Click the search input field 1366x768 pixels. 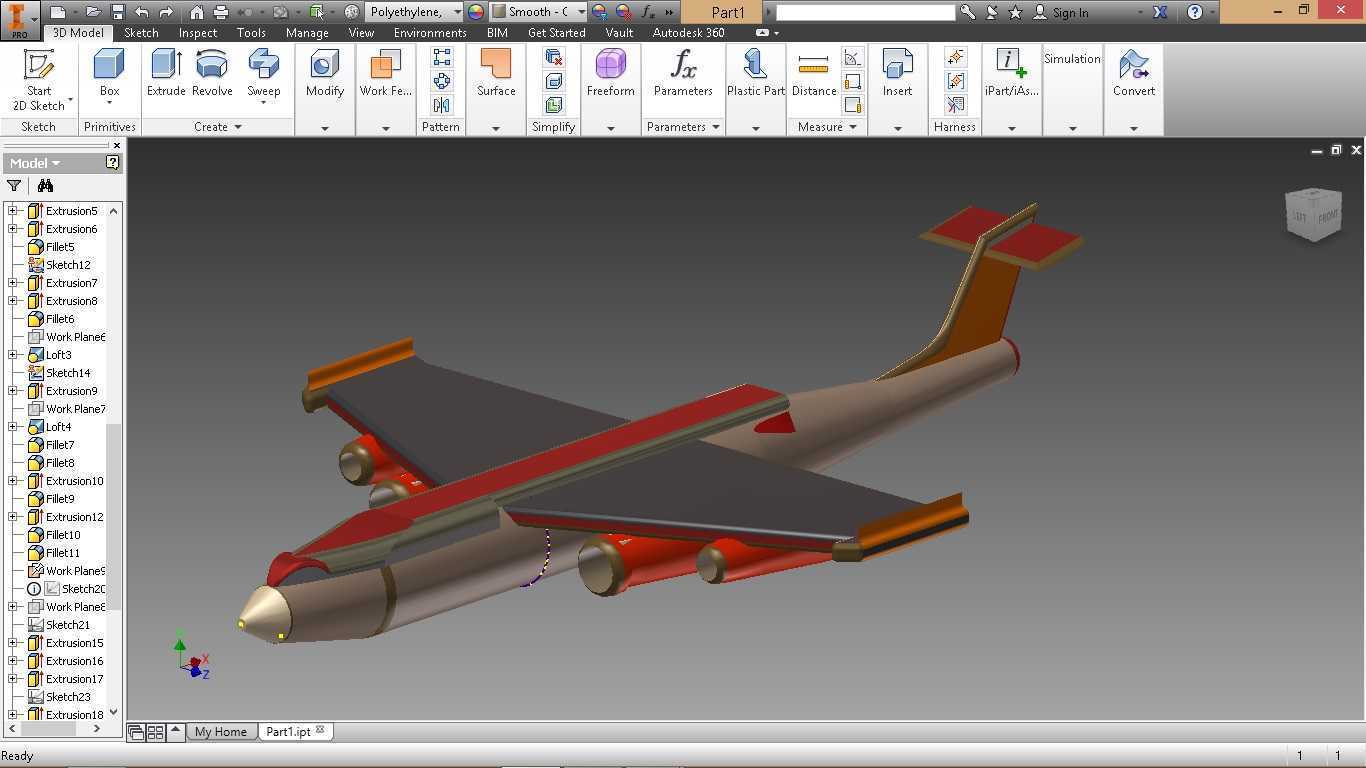(x=866, y=12)
